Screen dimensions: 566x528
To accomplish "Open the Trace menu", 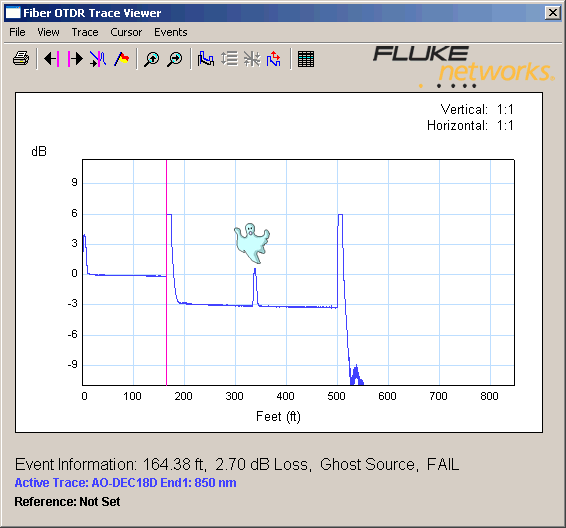I will coord(85,32).
